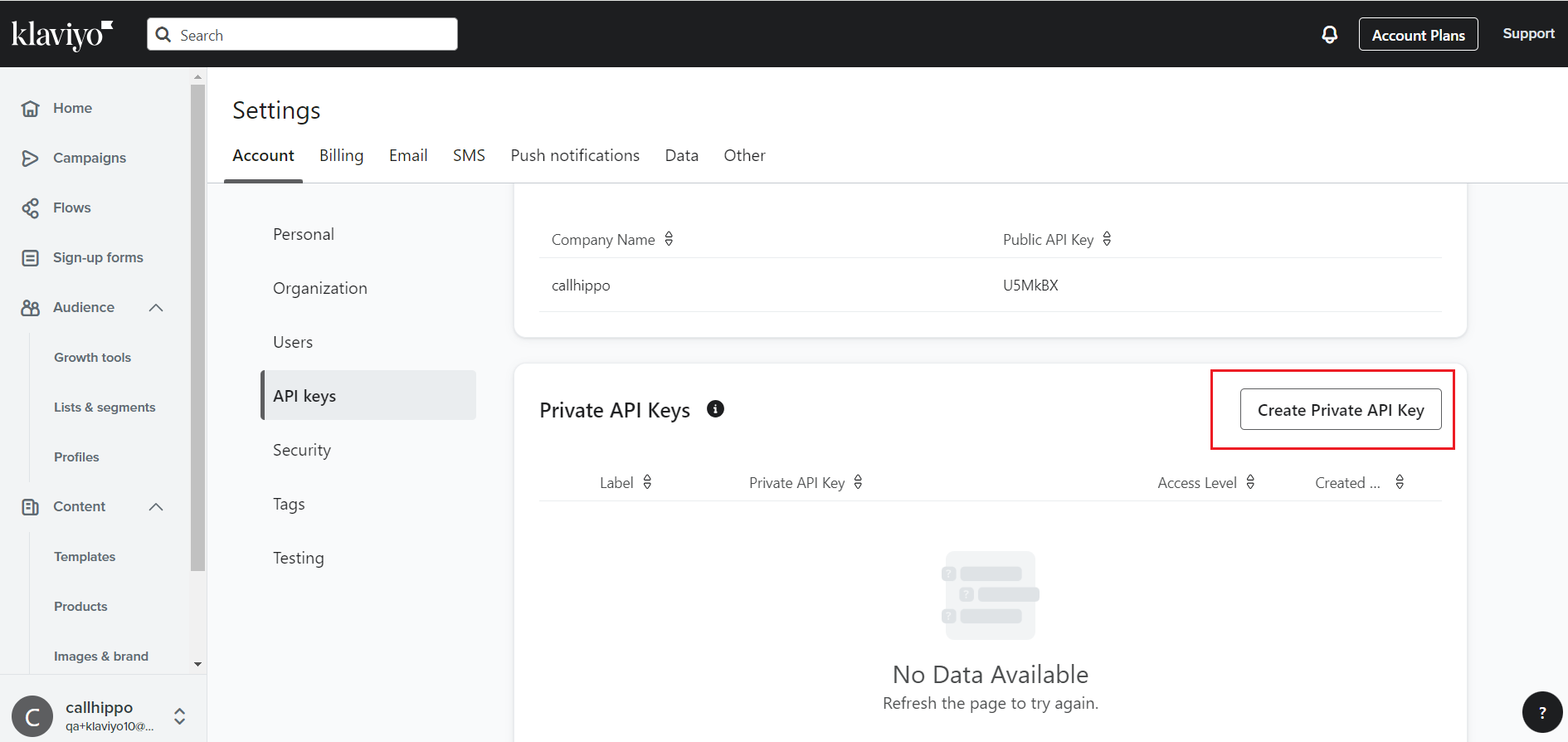The height and width of the screenshot is (742, 1568).
Task: Click the Campaigns paper-plane icon
Action: [x=31, y=159]
